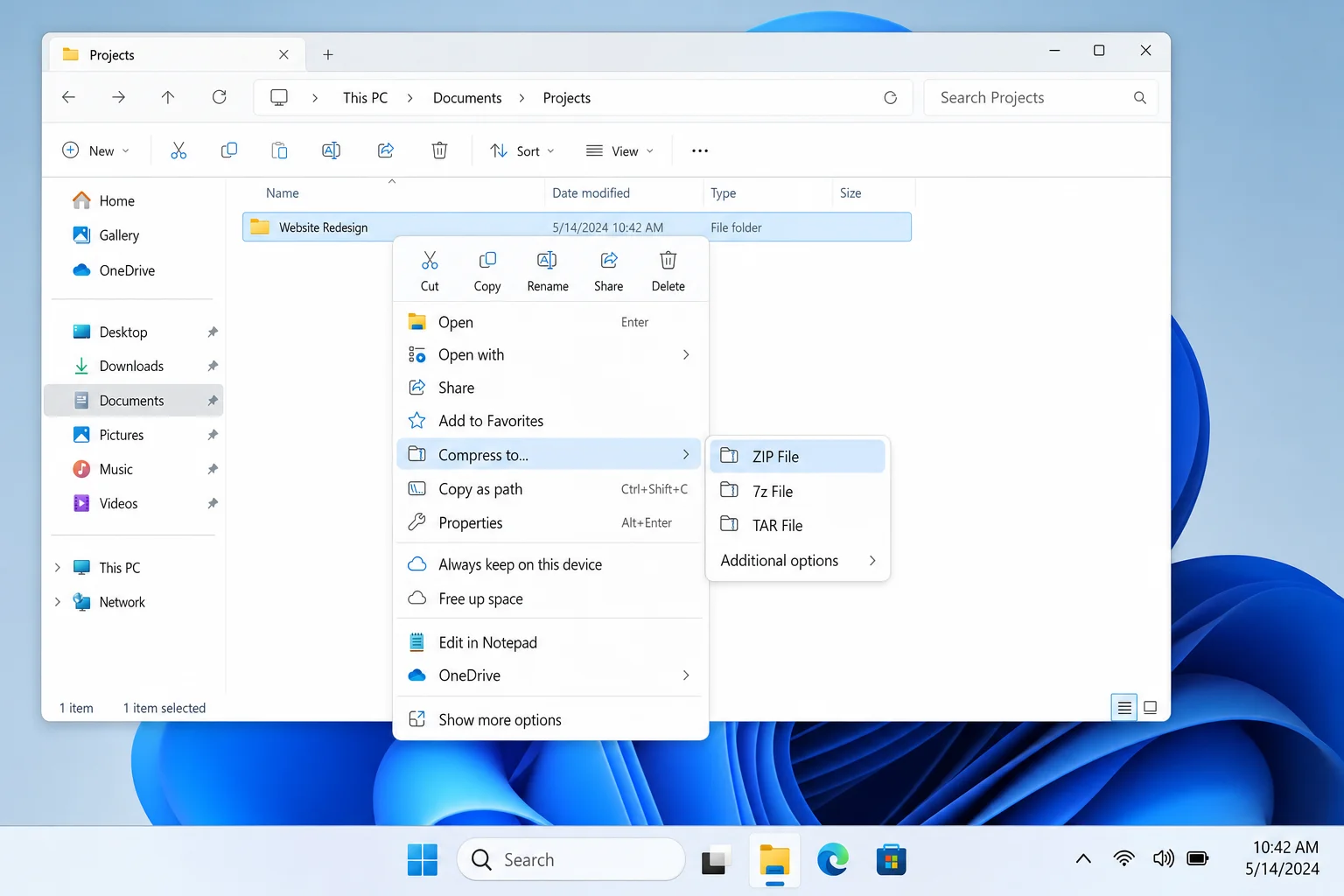Click Cut in the context menu
This screenshot has width=1344, height=896.
[x=430, y=271]
